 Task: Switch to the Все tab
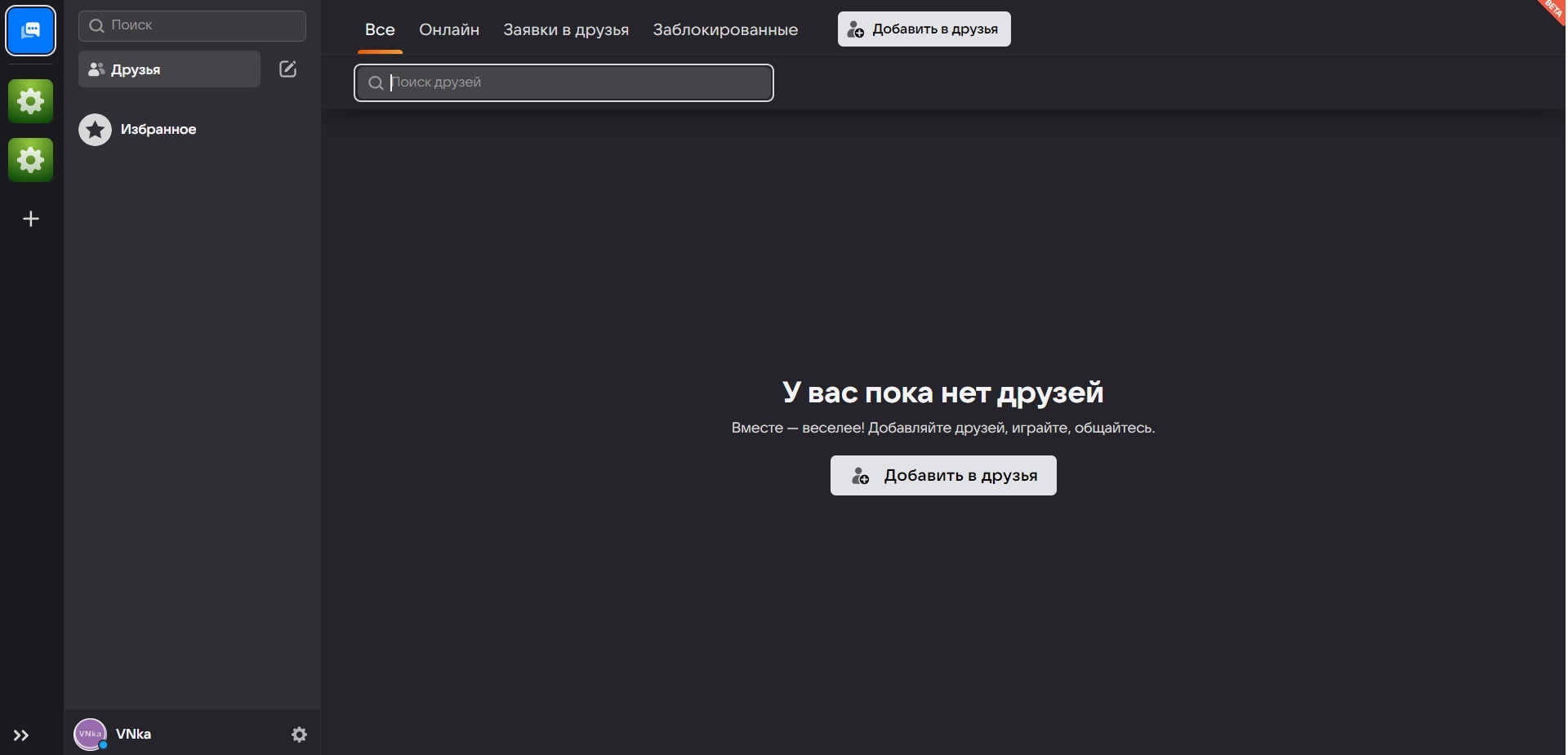coord(380,29)
